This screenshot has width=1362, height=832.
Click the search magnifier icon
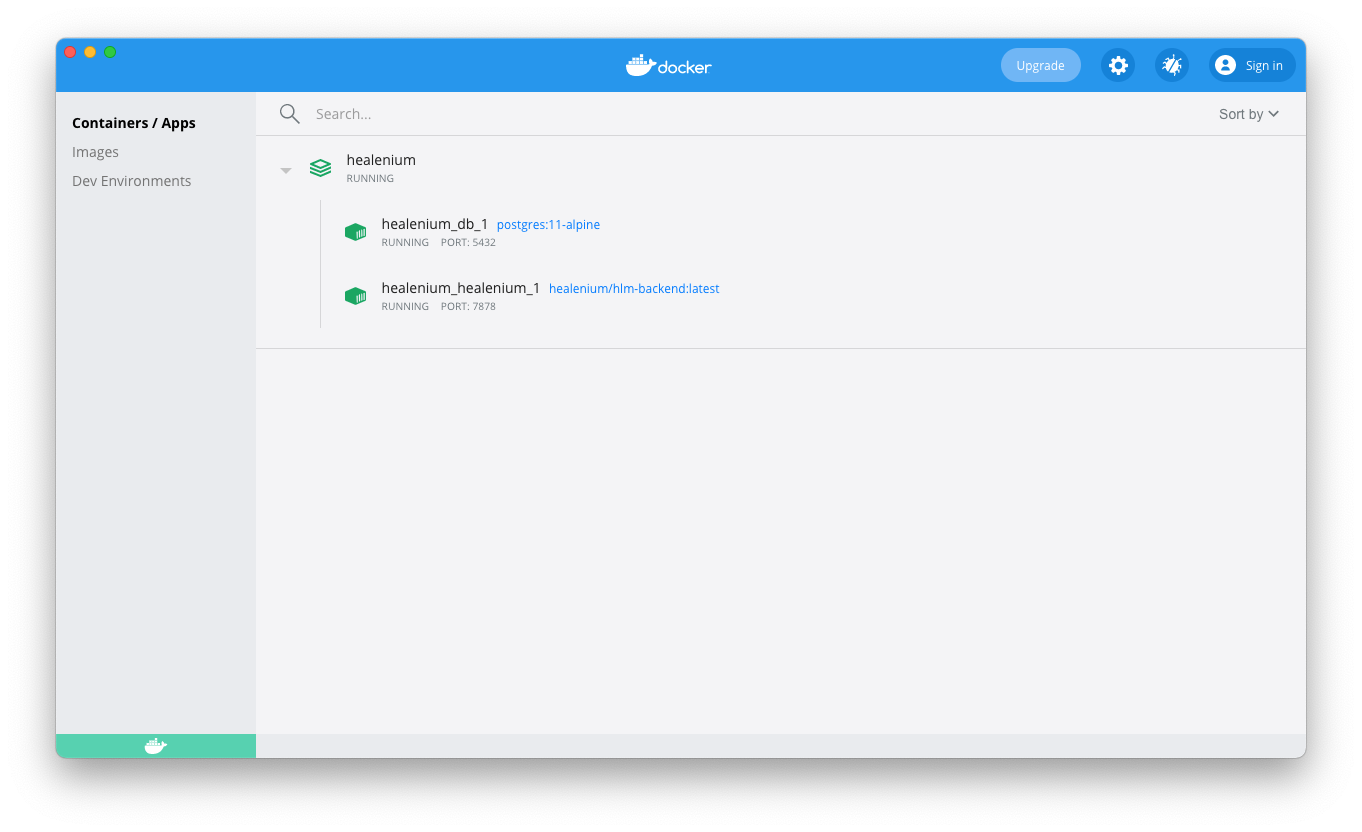click(x=289, y=113)
